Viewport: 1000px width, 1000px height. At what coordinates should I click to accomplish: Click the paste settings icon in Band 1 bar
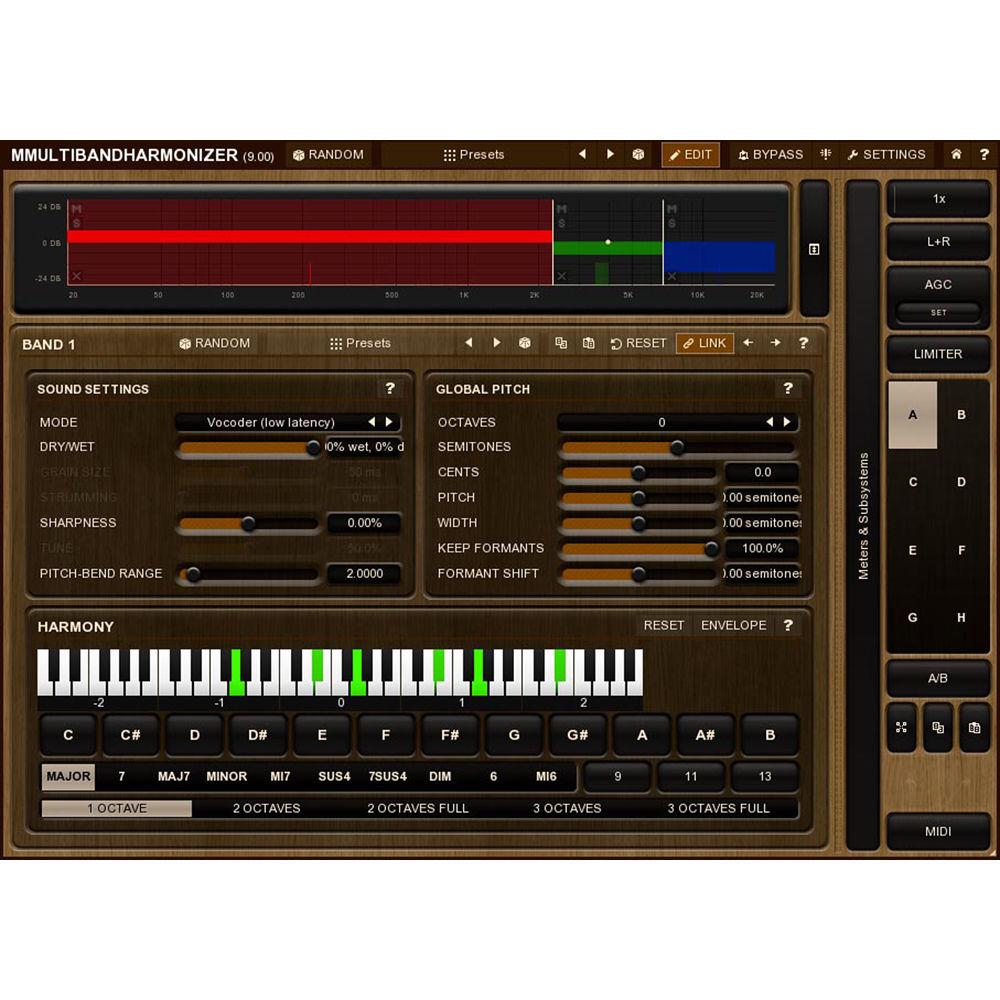pos(589,343)
